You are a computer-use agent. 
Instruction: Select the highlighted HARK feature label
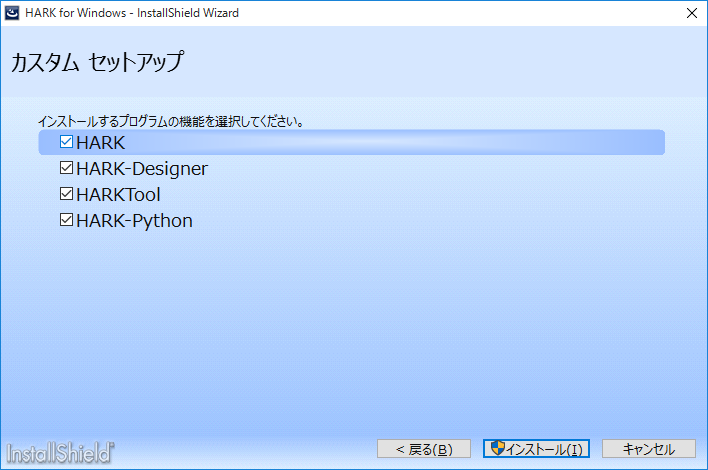point(100,143)
